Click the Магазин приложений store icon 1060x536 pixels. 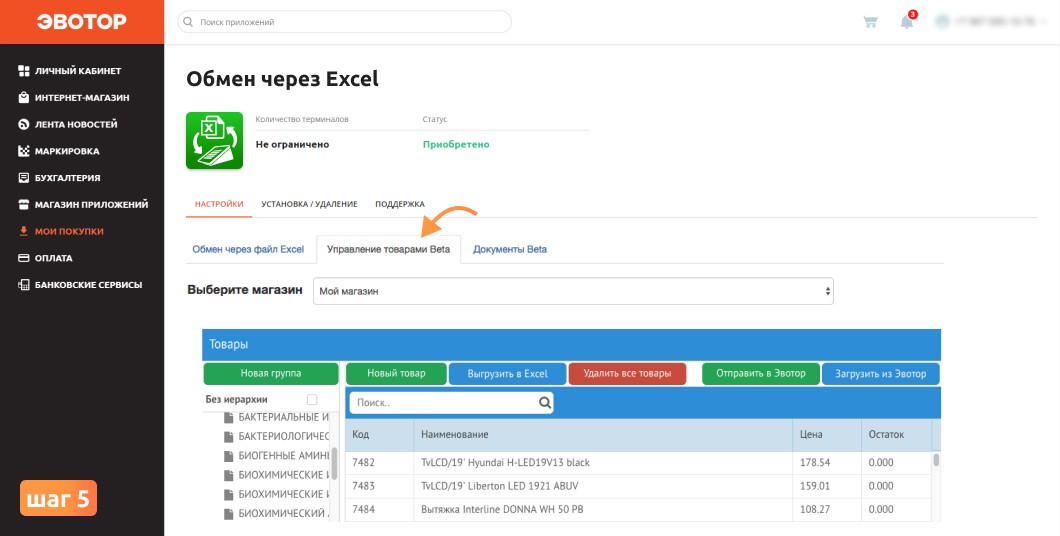(23, 204)
